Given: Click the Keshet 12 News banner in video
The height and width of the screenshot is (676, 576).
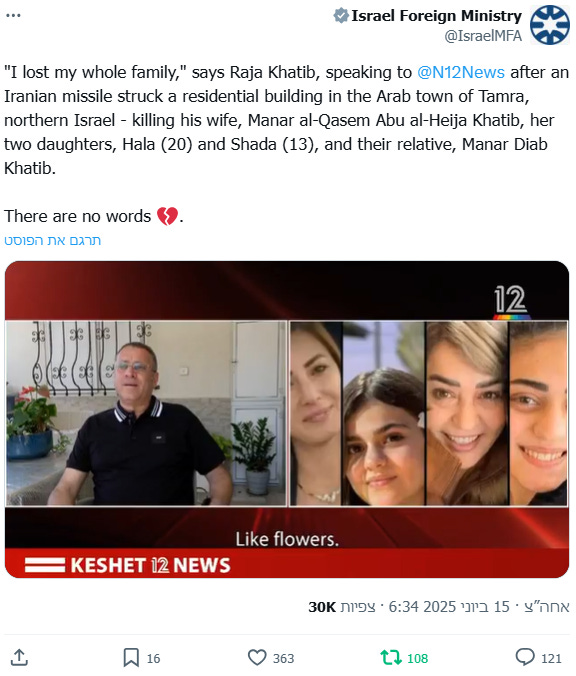Looking at the screenshot, I should [128, 565].
